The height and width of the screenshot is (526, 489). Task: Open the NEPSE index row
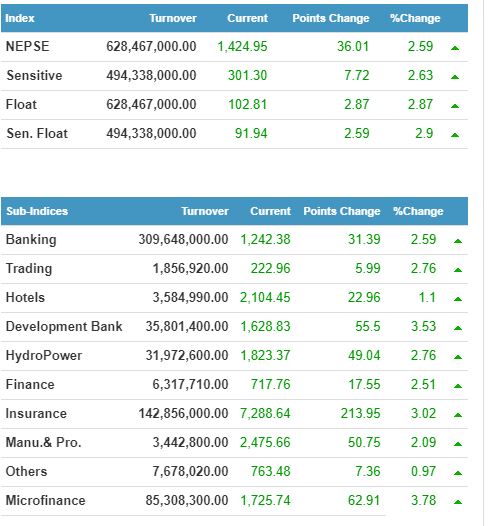pyautogui.click(x=234, y=47)
